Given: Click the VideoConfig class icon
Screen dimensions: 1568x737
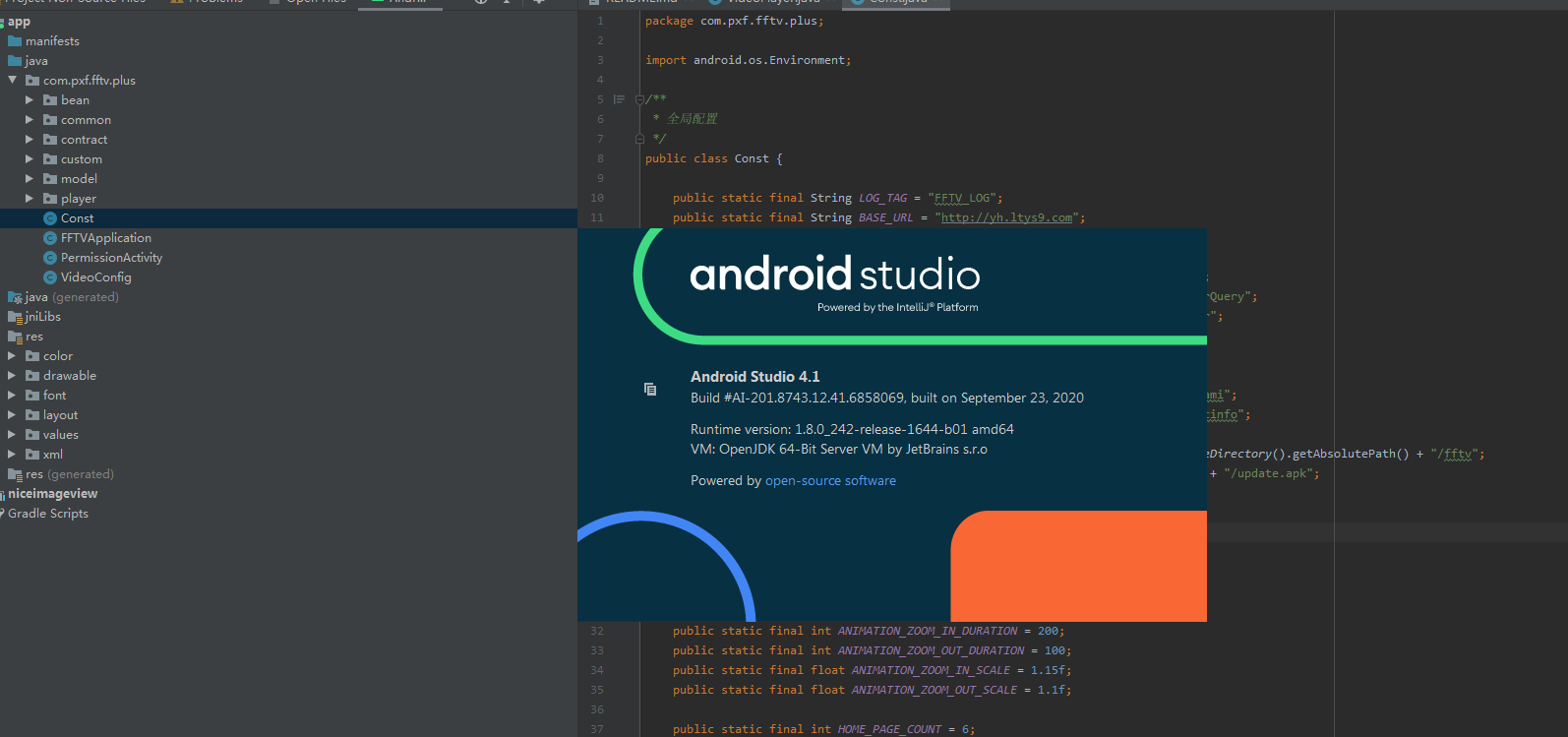Looking at the screenshot, I should click(x=50, y=277).
